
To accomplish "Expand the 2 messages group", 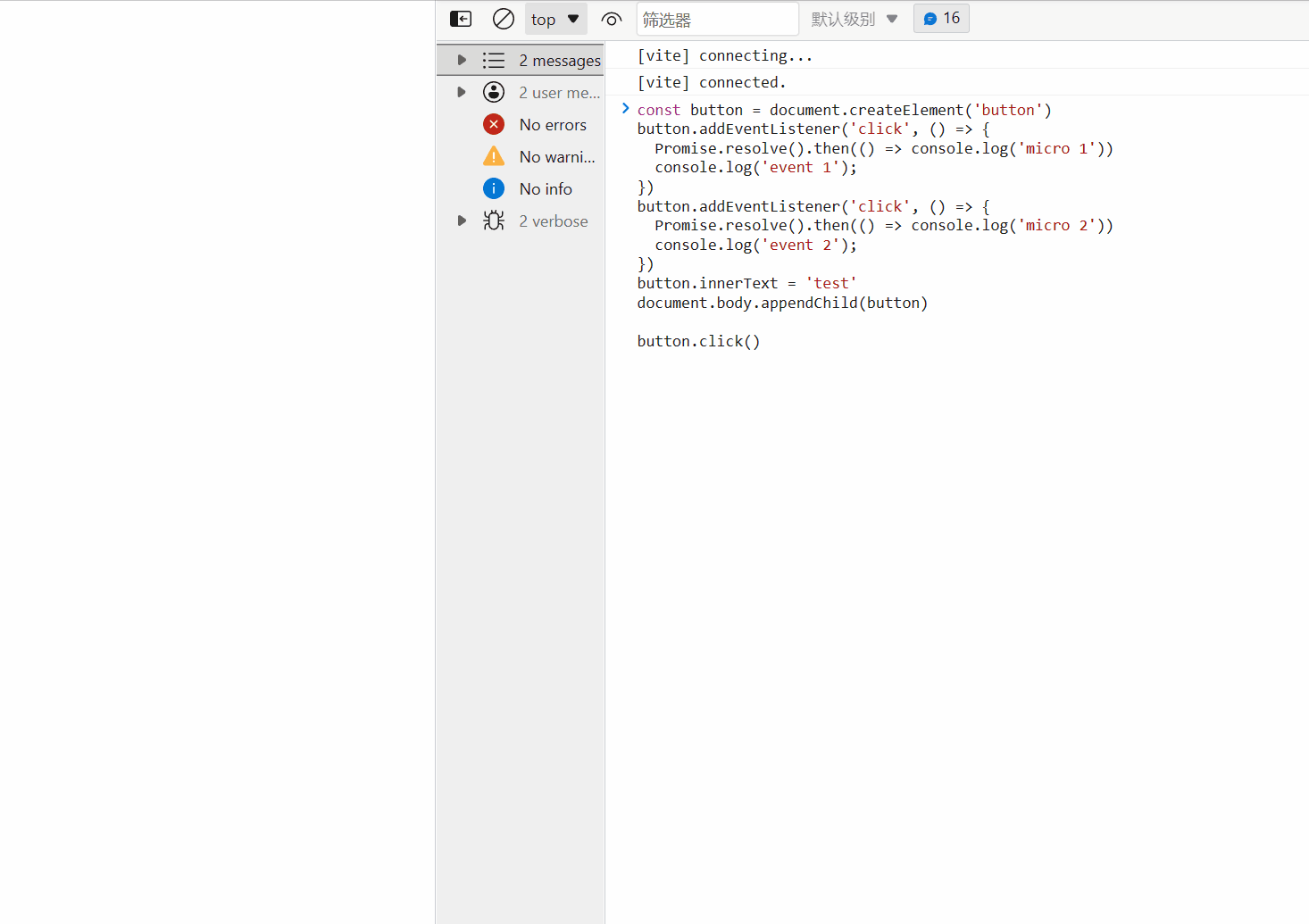I will click(x=462, y=60).
